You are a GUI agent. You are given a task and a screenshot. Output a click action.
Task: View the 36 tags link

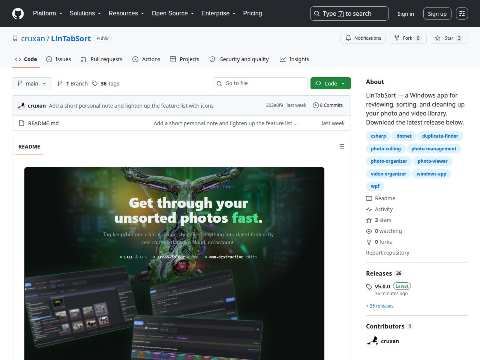pos(106,83)
